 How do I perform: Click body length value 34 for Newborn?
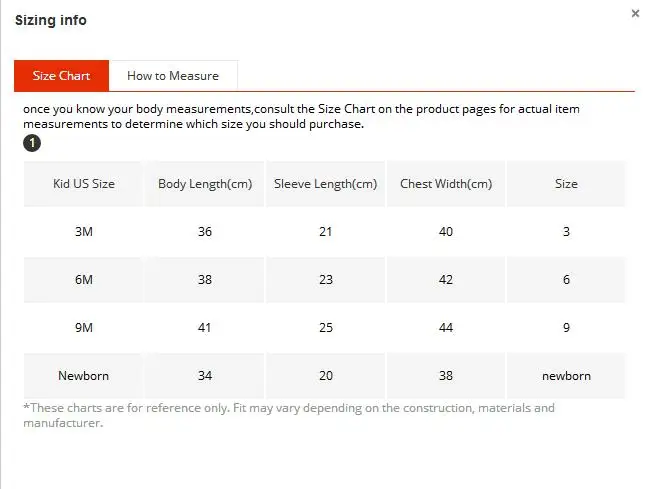point(205,376)
